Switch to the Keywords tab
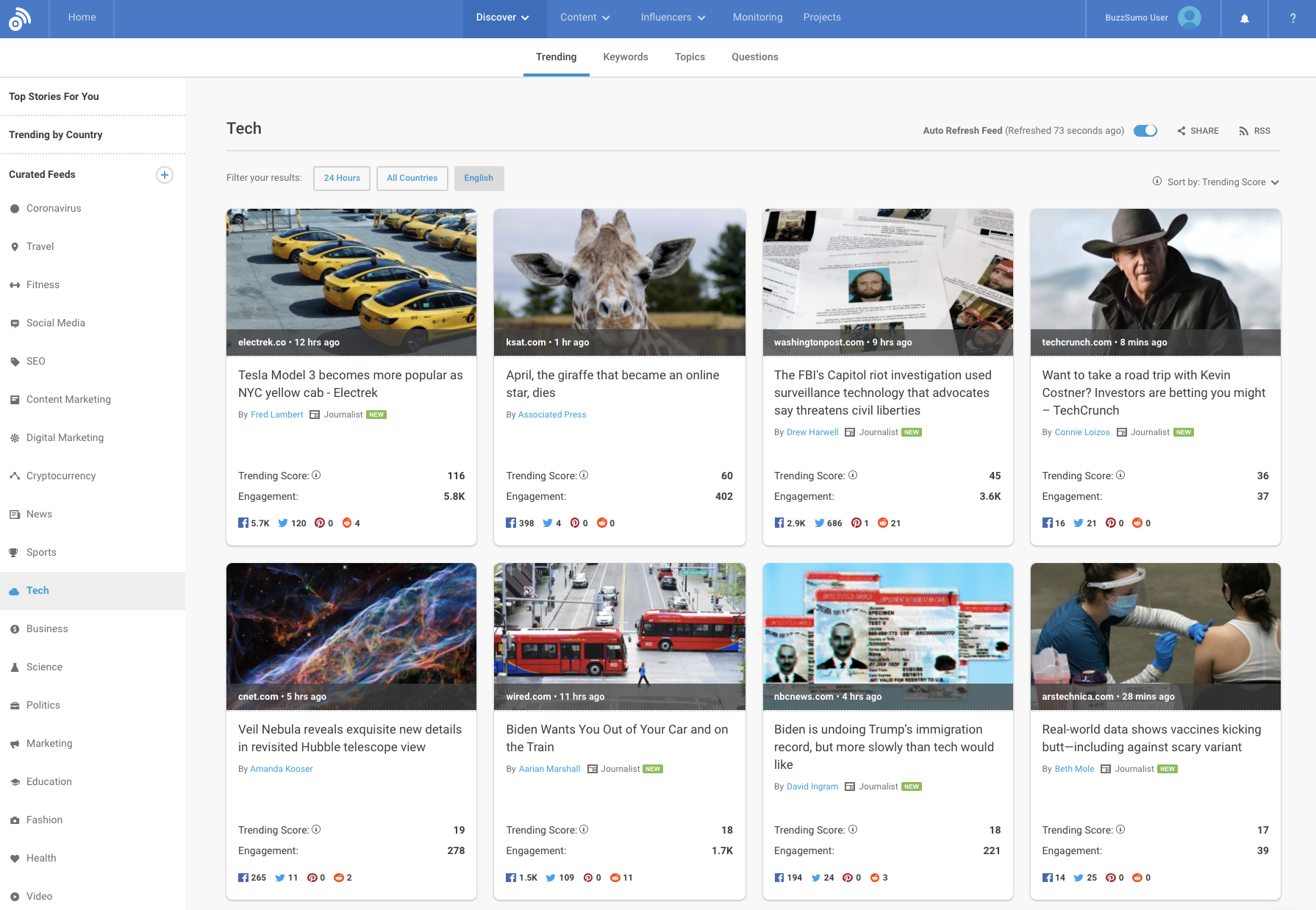 pyautogui.click(x=625, y=57)
